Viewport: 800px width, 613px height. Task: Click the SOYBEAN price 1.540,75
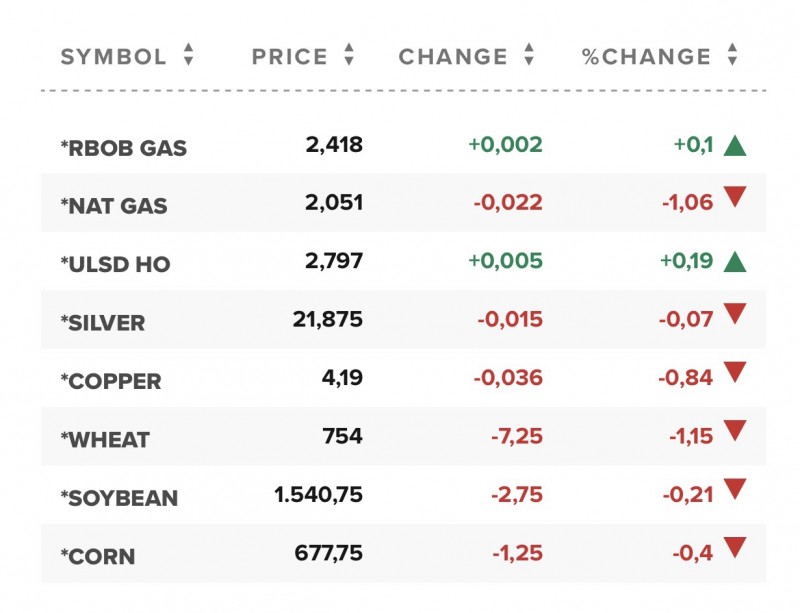(x=318, y=494)
